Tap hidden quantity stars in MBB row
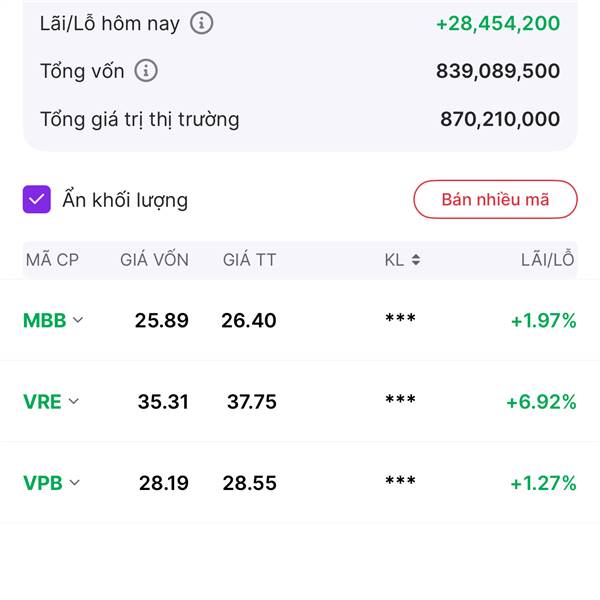Viewport: 600px width, 600px height. 400,320
